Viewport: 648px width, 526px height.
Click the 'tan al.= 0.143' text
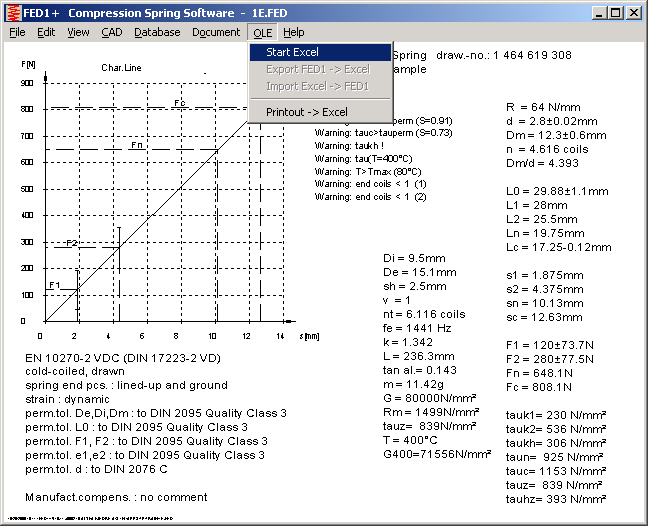click(419, 370)
